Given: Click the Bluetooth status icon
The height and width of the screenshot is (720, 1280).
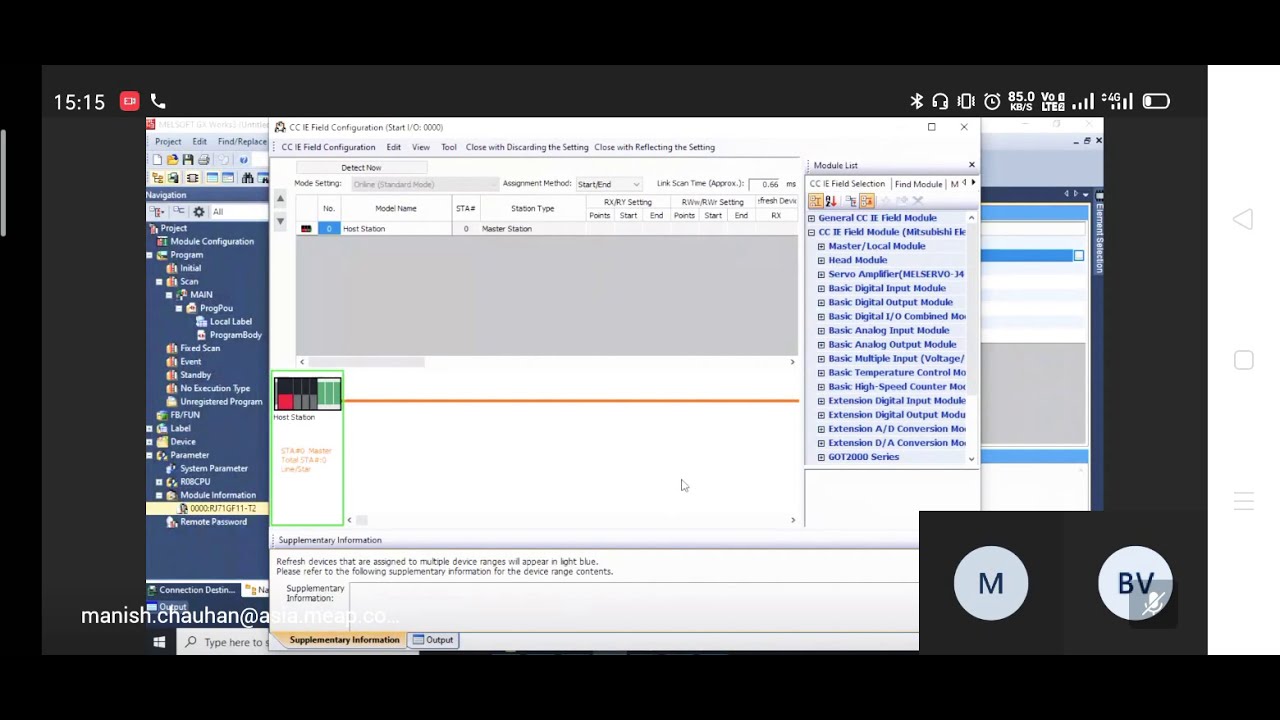Looking at the screenshot, I should click(x=917, y=101).
